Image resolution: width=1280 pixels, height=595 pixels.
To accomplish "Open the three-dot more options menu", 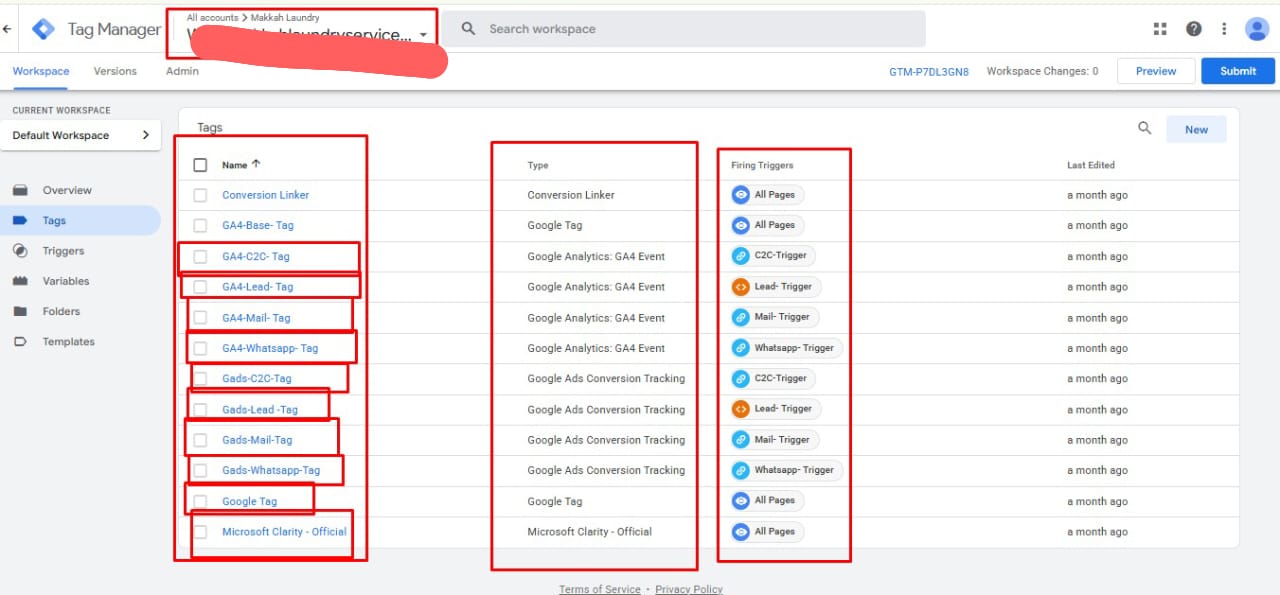I will (1224, 29).
